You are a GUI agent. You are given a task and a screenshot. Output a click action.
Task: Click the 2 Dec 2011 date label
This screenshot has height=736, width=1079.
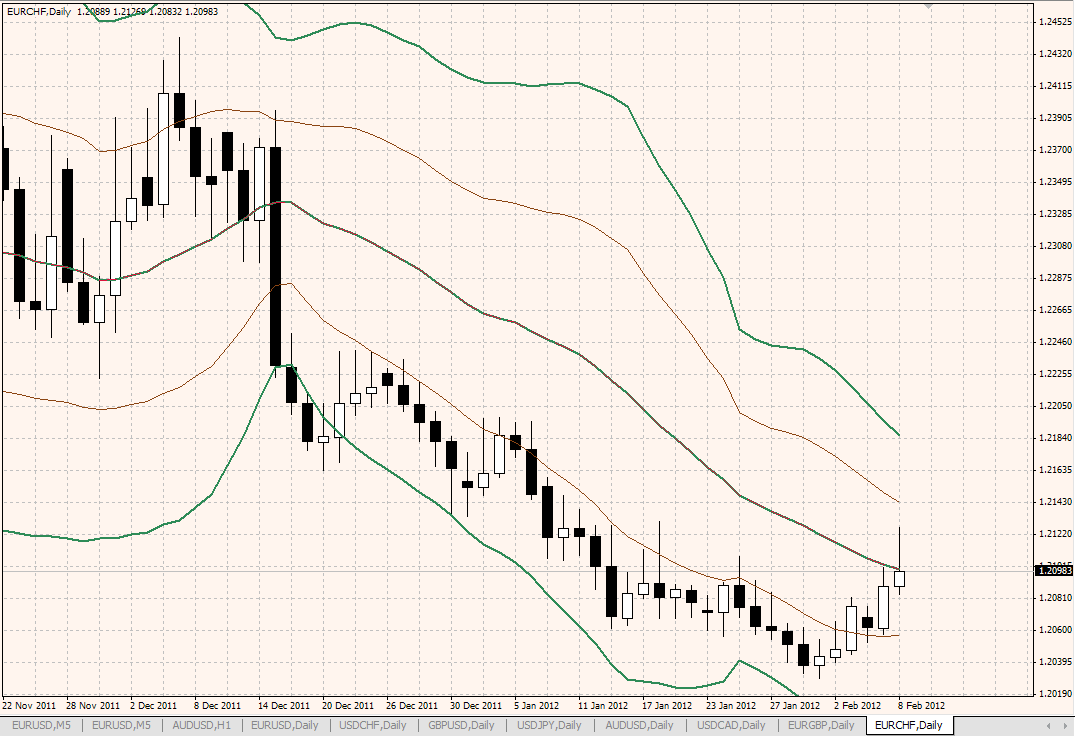(153, 706)
